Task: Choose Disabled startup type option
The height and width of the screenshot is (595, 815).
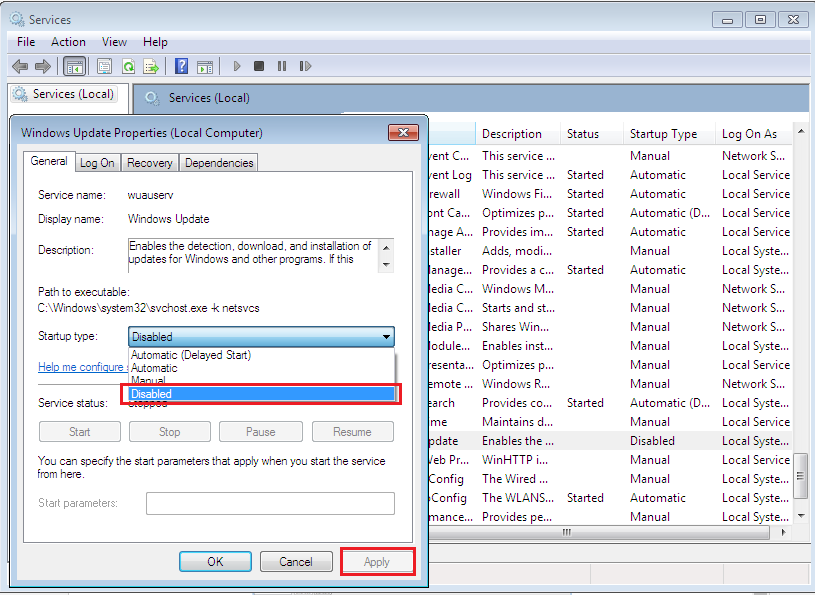Action: click(x=261, y=394)
